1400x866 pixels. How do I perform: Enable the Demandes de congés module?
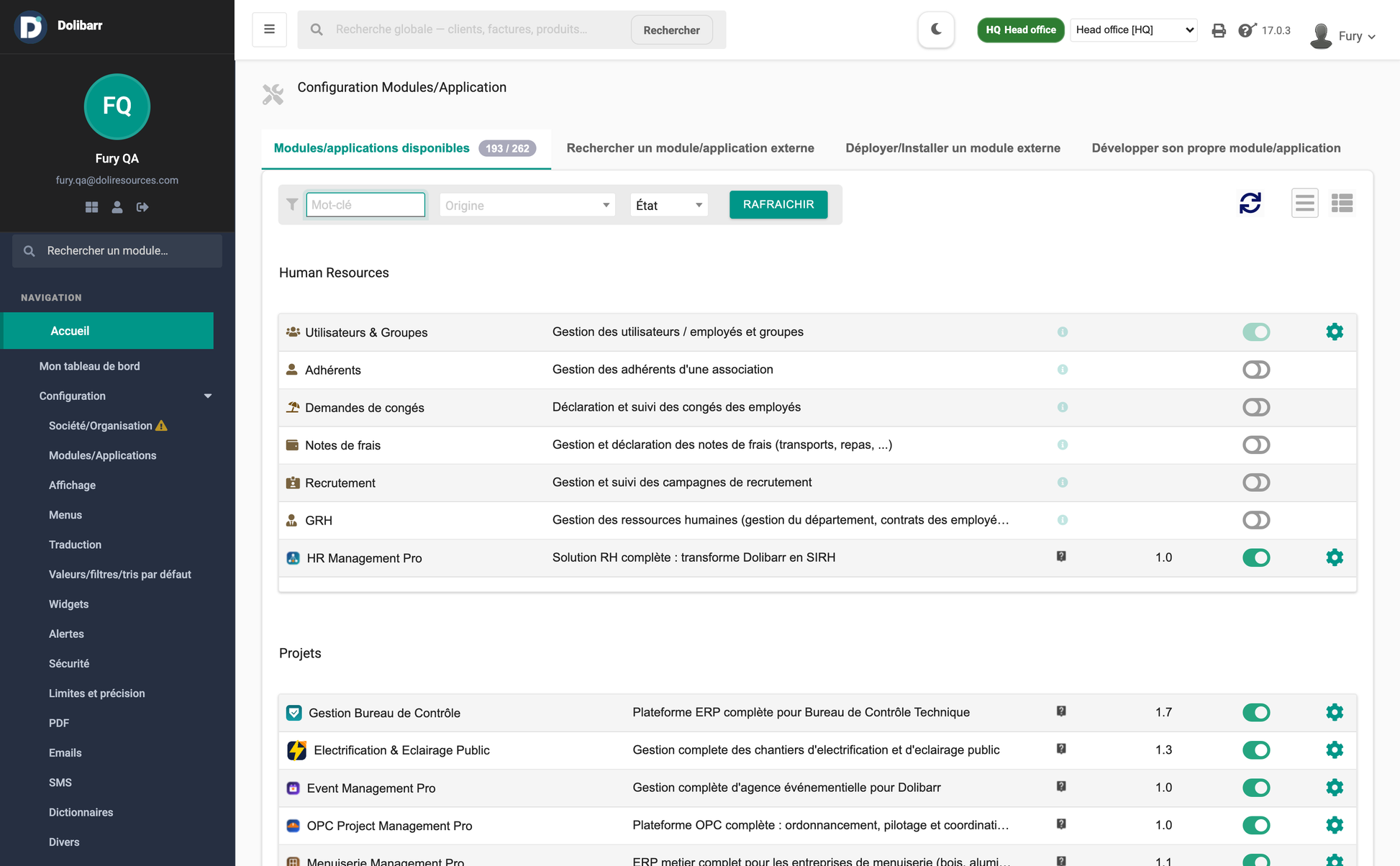point(1256,407)
